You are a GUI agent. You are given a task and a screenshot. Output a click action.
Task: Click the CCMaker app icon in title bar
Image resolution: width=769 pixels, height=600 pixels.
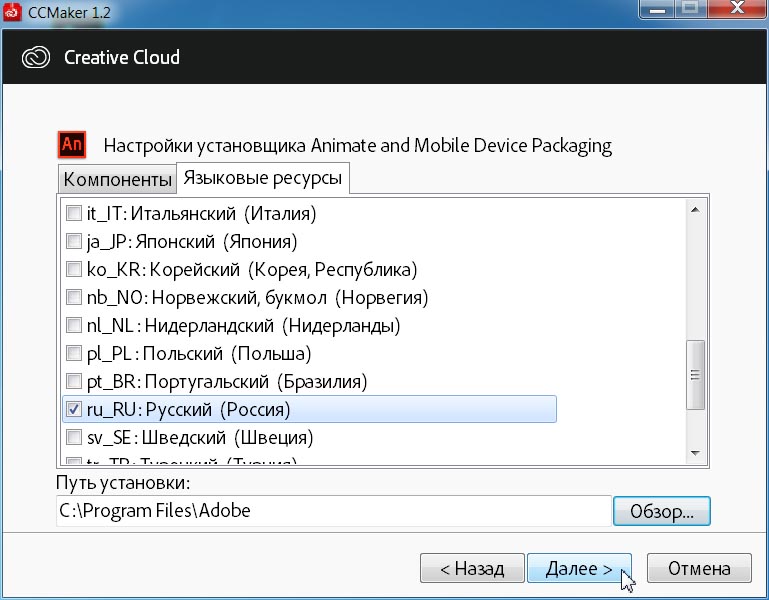(x=12, y=11)
